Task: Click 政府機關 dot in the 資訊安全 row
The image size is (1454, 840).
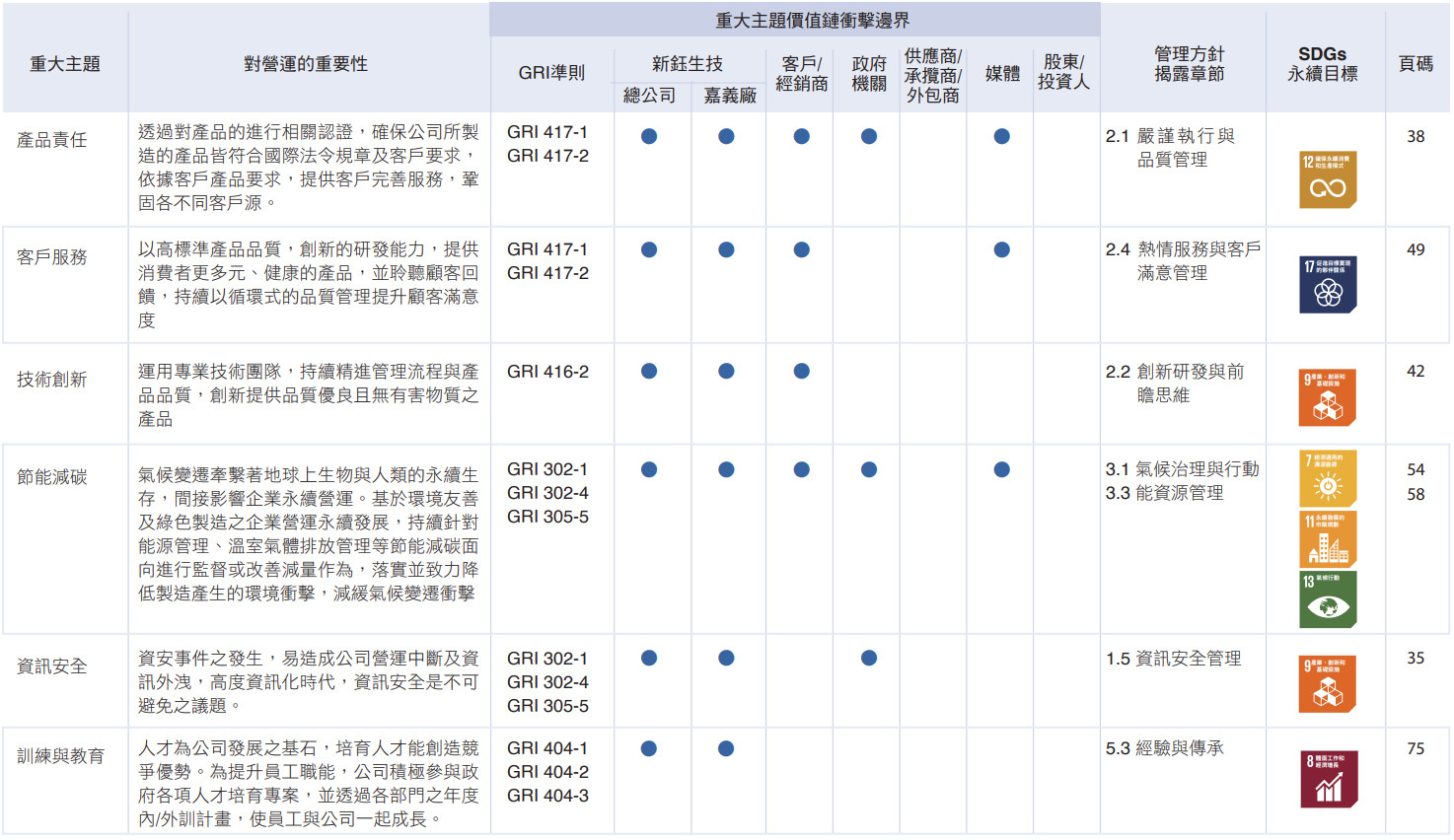Action: tap(868, 658)
